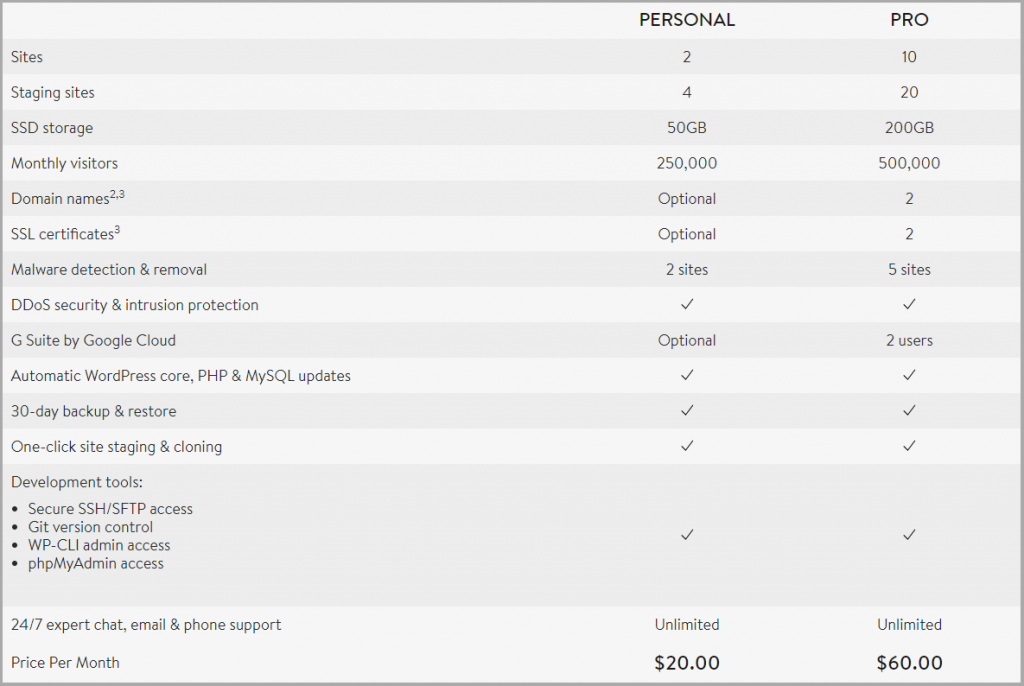Click the Secure SSH/SFTP access bullet
Screen dimensions: 1024x686
tap(110, 509)
